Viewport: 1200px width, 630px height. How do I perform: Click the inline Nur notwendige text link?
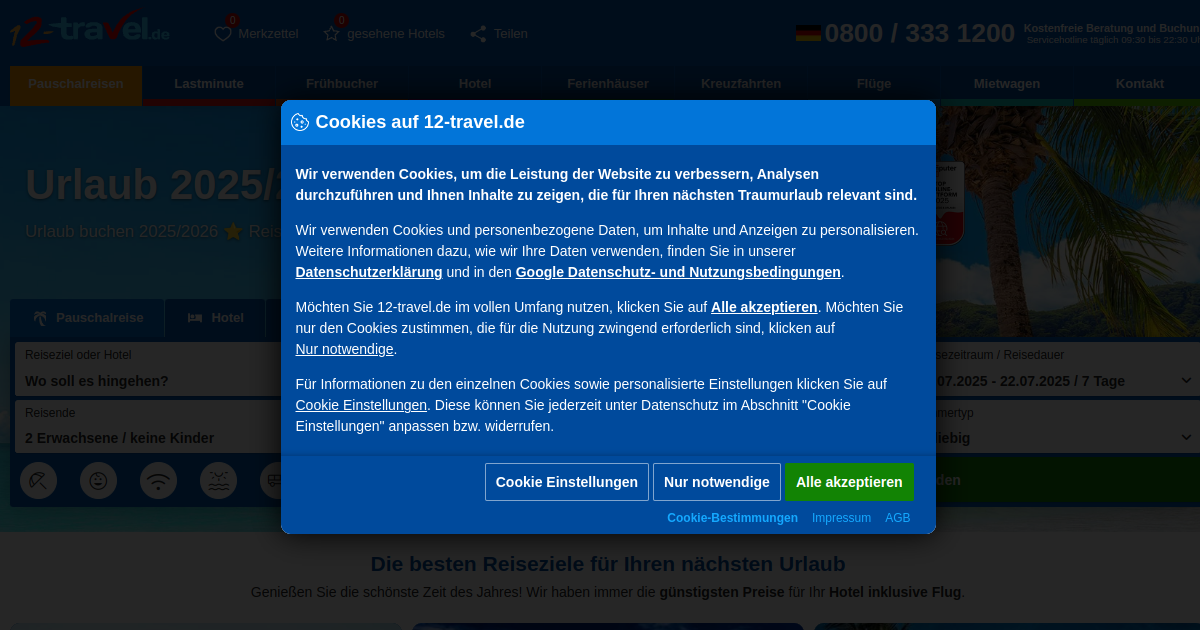344,349
